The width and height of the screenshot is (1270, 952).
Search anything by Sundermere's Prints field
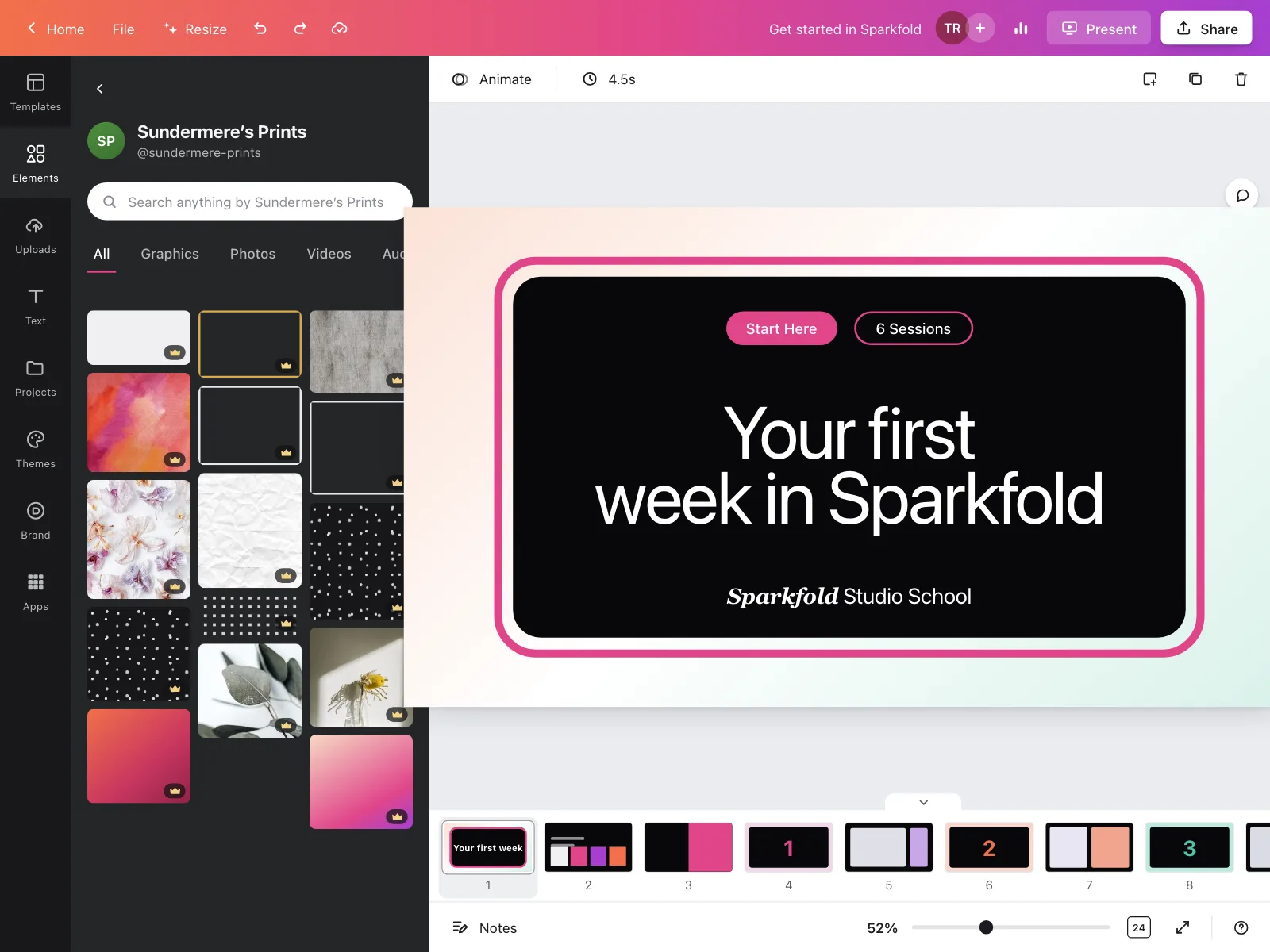tap(250, 202)
